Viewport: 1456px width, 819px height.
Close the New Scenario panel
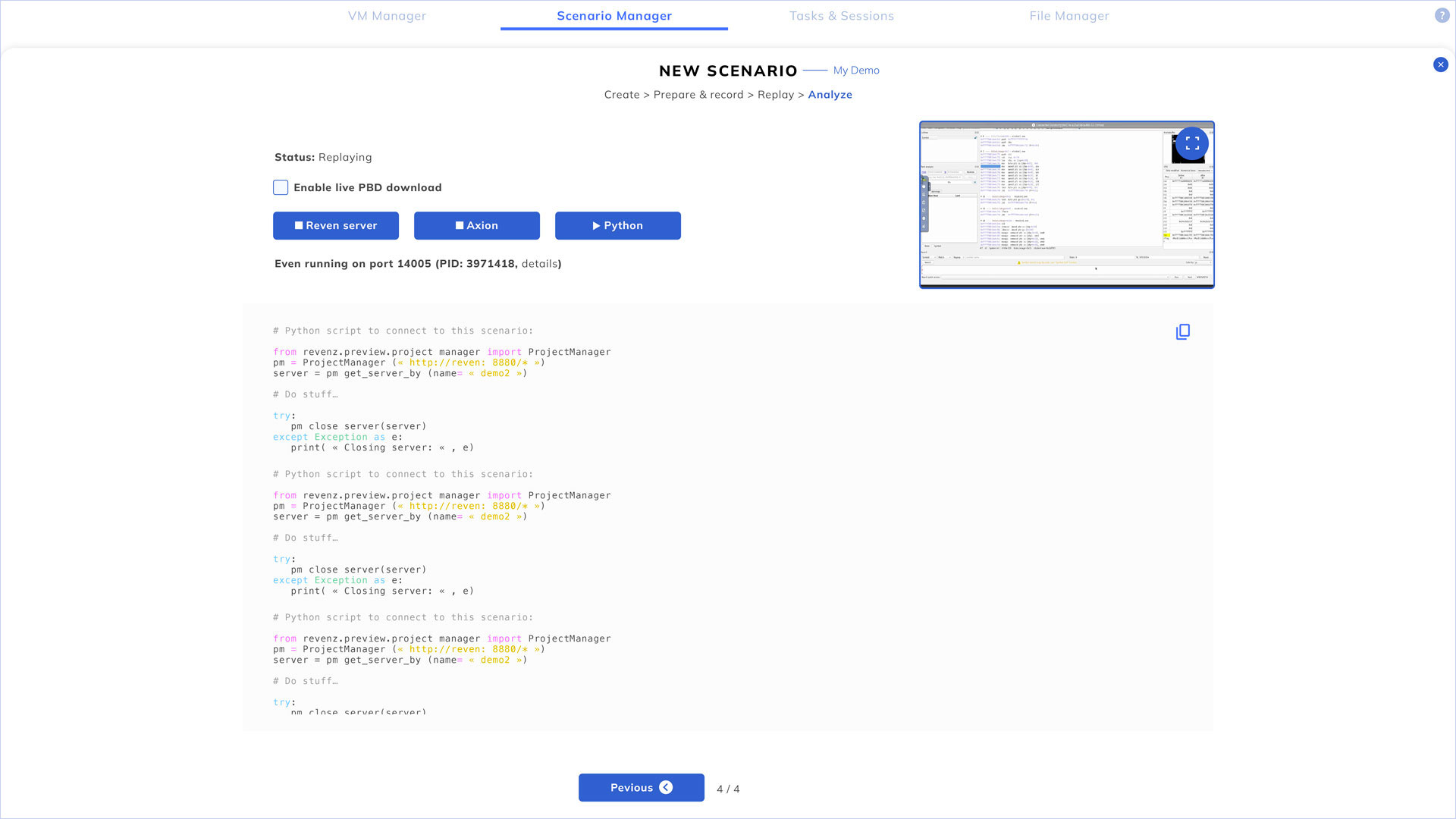[x=1441, y=64]
